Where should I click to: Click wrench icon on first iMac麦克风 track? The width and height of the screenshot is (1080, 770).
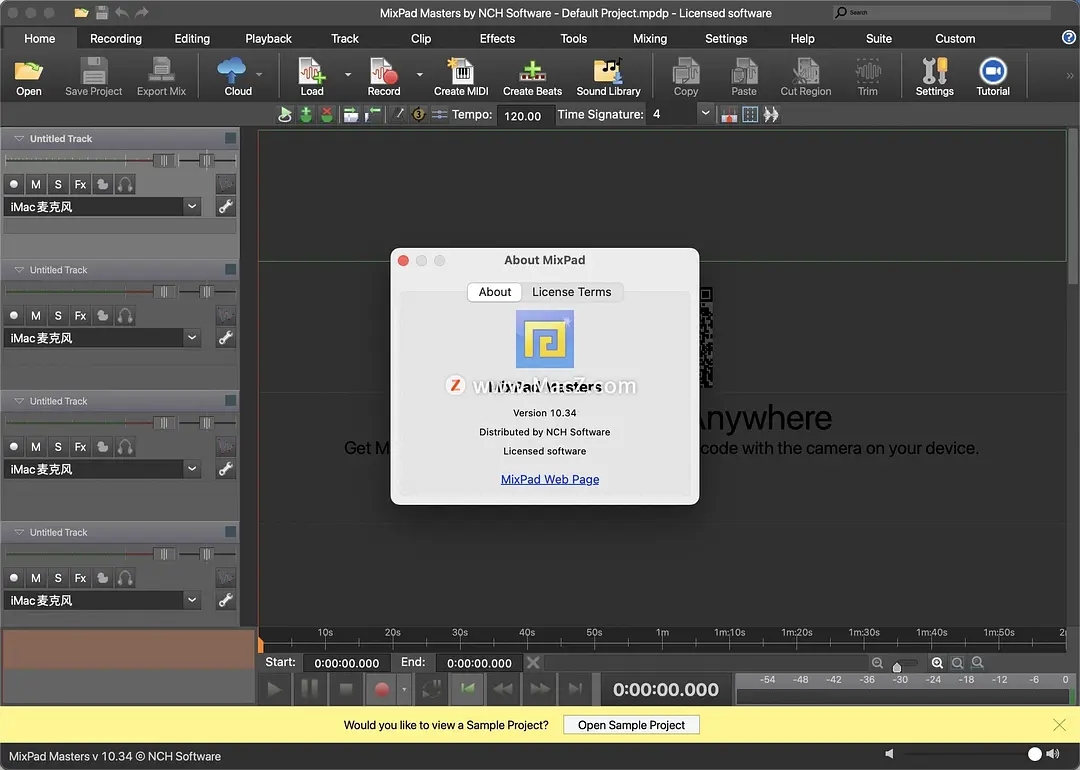(x=225, y=207)
